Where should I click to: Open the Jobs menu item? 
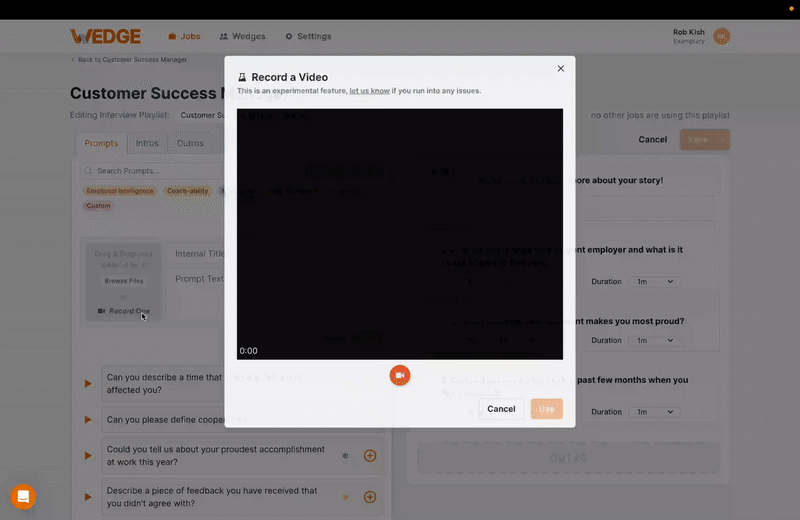[184, 36]
